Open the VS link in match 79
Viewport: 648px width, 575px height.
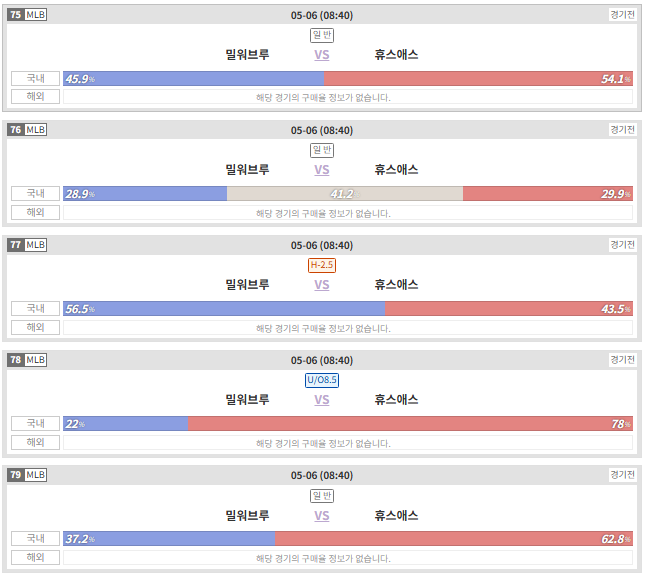(322, 515)
